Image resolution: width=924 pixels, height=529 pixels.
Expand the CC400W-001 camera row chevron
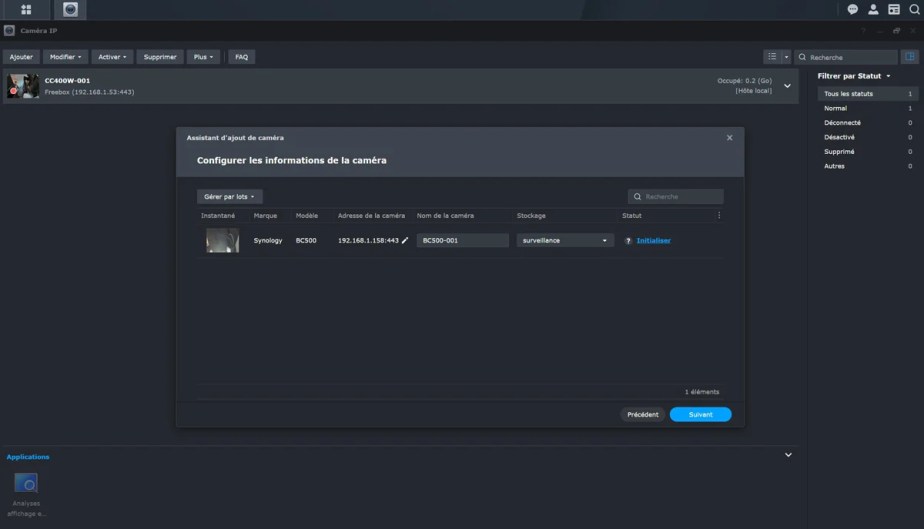coord(787,86)
